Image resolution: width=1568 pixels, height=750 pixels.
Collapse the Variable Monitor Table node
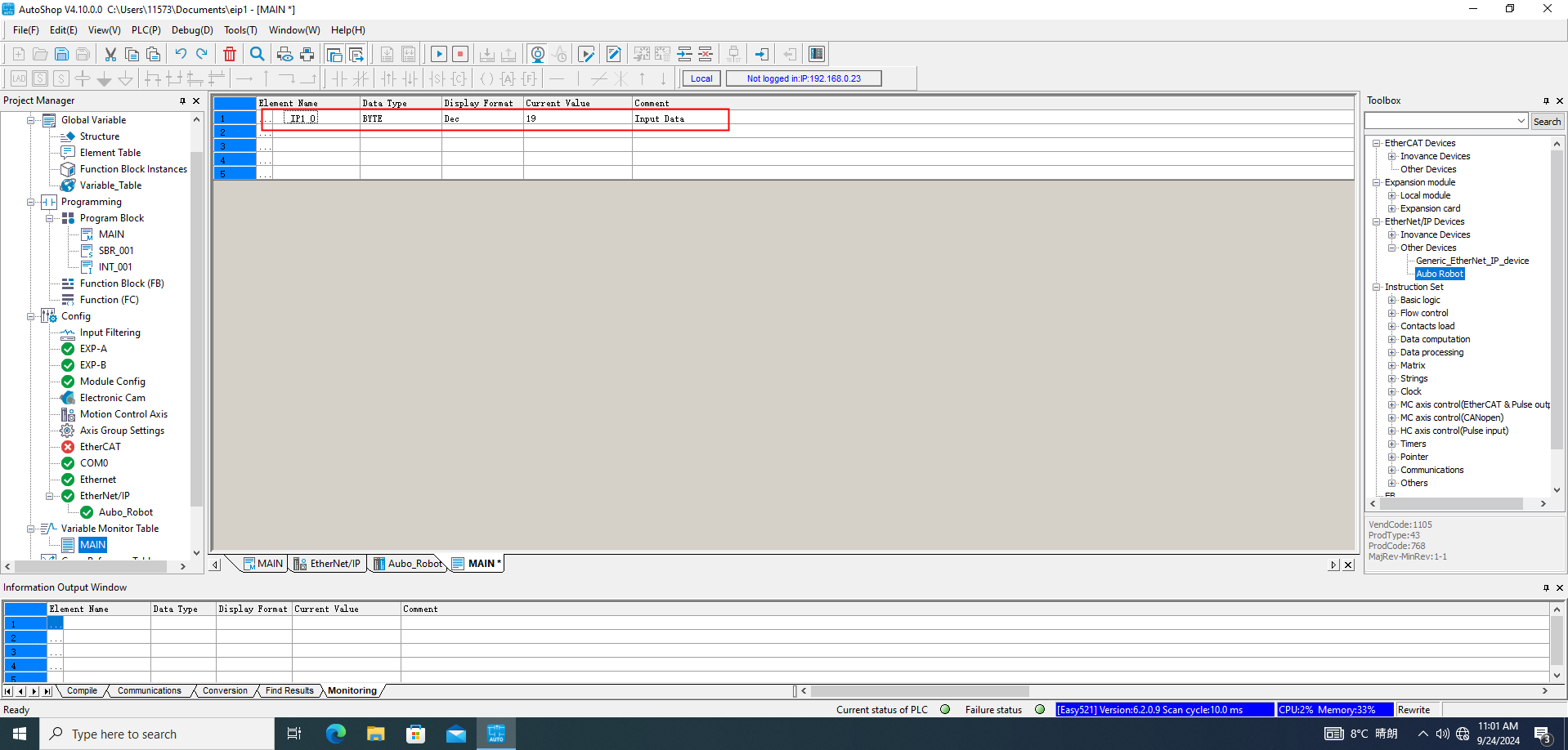coord(31,529)
